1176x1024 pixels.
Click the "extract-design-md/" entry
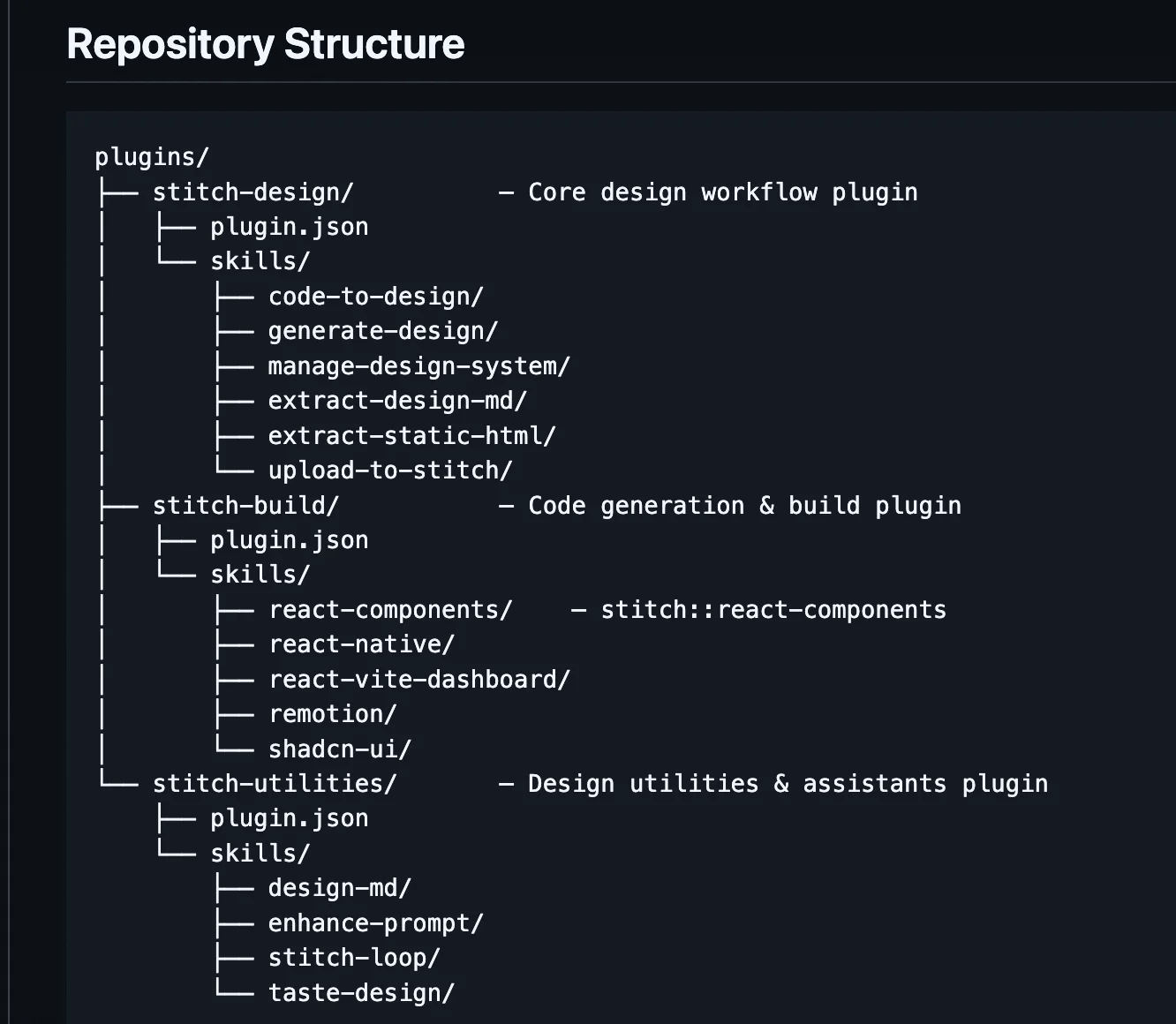(397, 401)
